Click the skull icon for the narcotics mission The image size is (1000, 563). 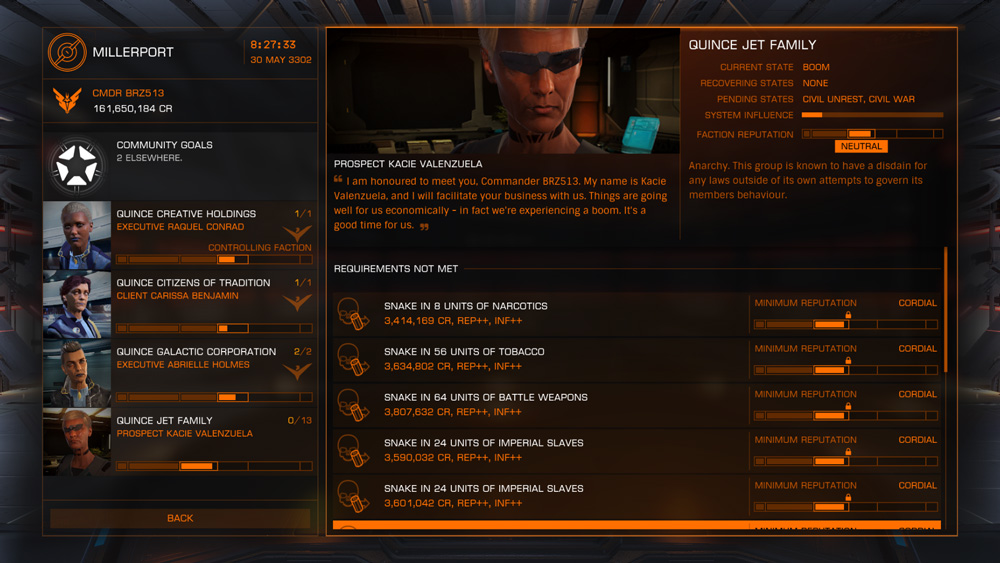353,313
